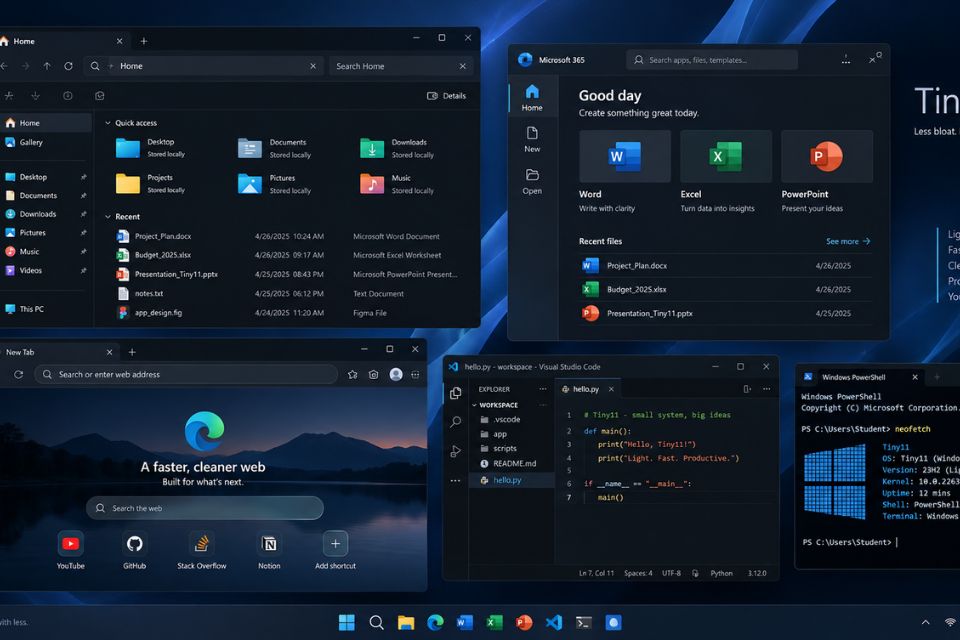Click Python language mode in VS Code status bar
Screen dimensions: 960x640
(721, 573)
